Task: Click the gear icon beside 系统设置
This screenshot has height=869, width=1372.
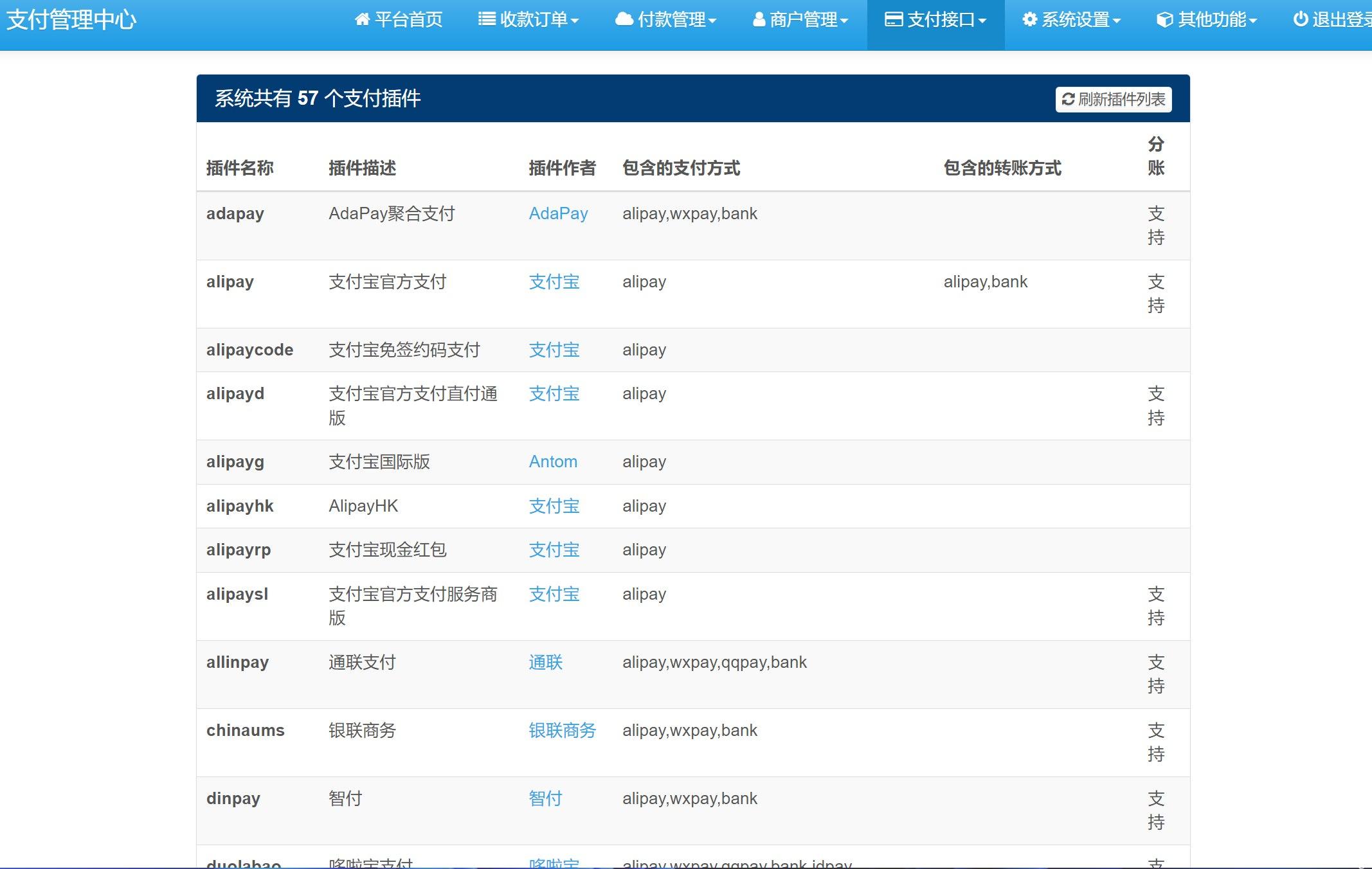Action: (1029, 20)
